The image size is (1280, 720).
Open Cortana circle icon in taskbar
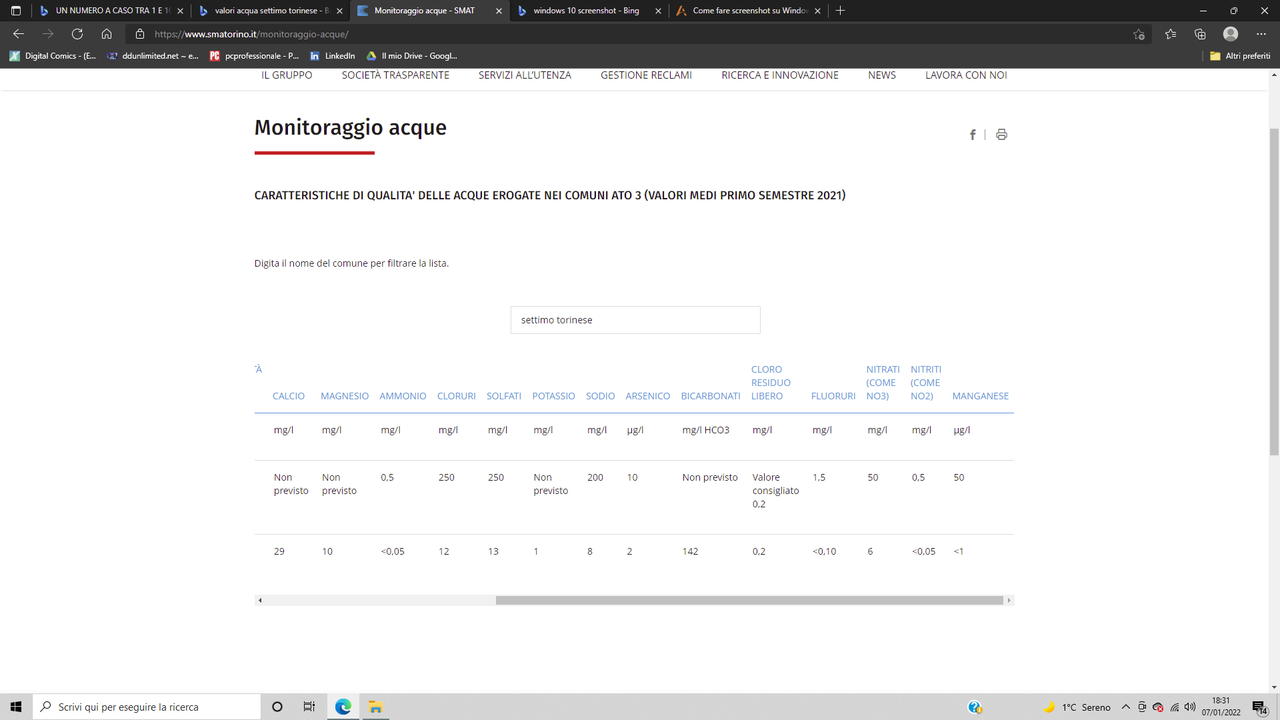pos(277,707)
